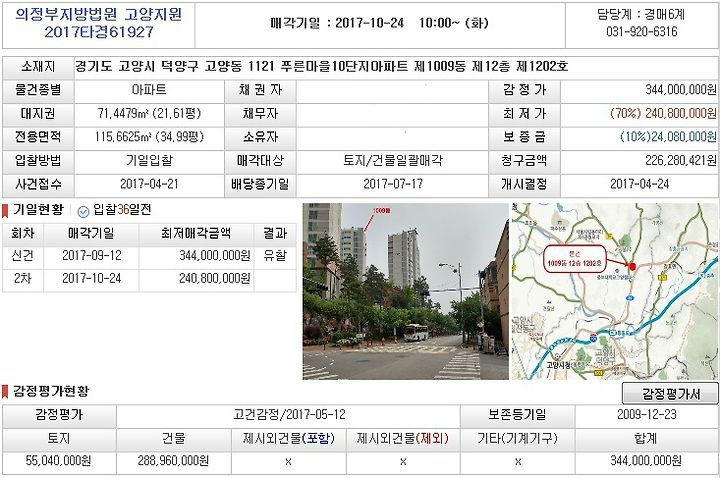Click the 1009동 12층 1202호 map callout

pos(575,259)
